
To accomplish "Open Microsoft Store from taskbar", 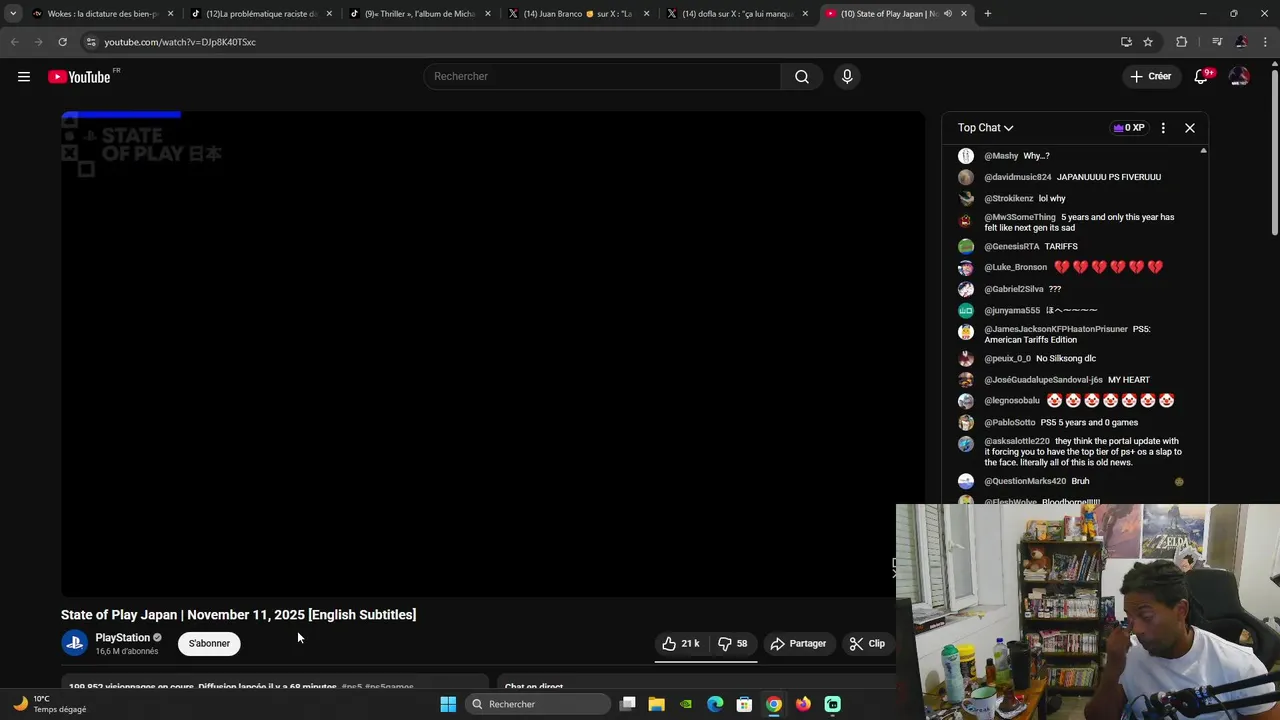I will pyautogui.click(x=744, y=704).
